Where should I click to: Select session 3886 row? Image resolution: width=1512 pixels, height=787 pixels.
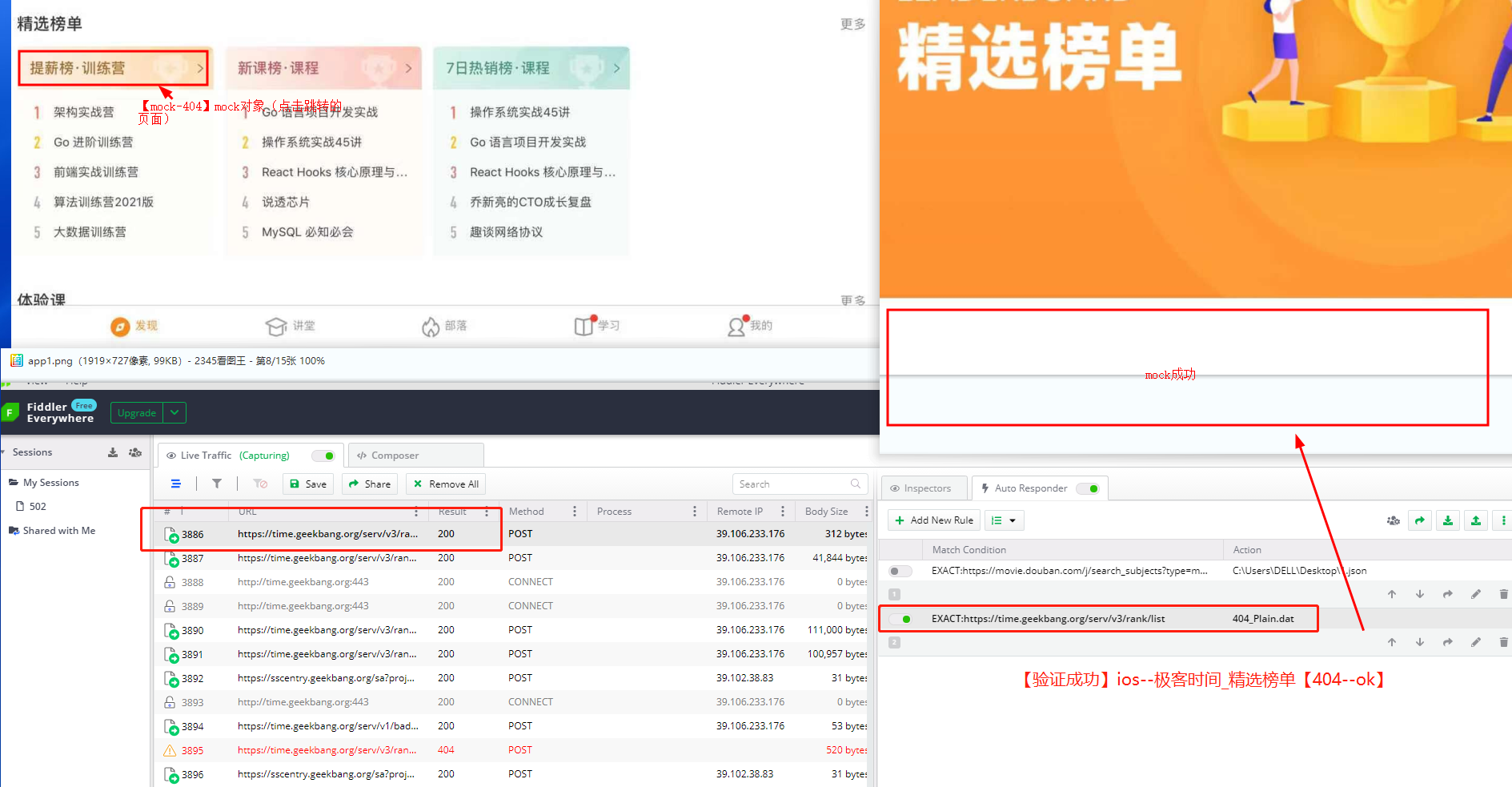[512, 534]
